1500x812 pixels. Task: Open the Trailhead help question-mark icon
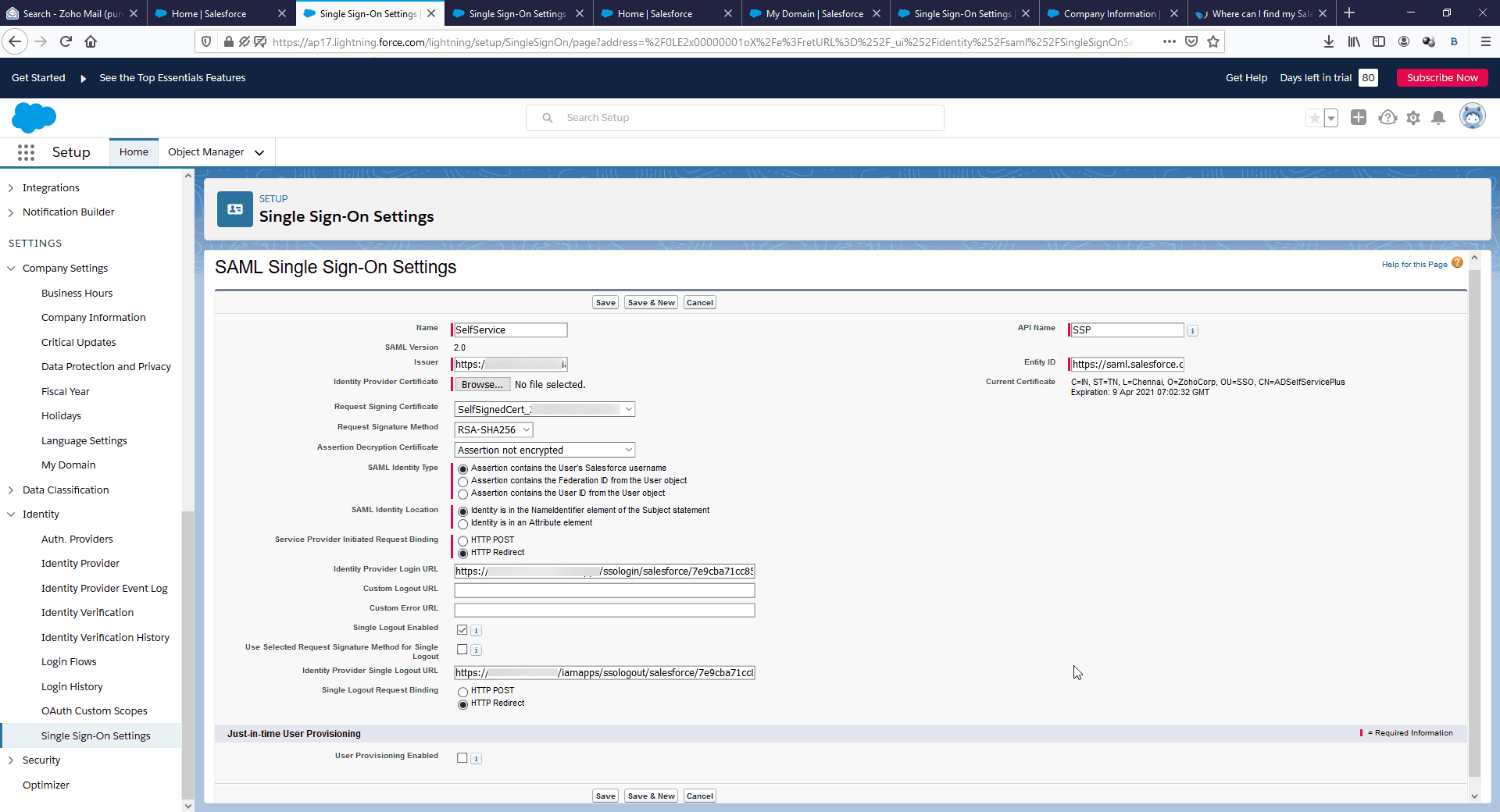point(1387,117)
